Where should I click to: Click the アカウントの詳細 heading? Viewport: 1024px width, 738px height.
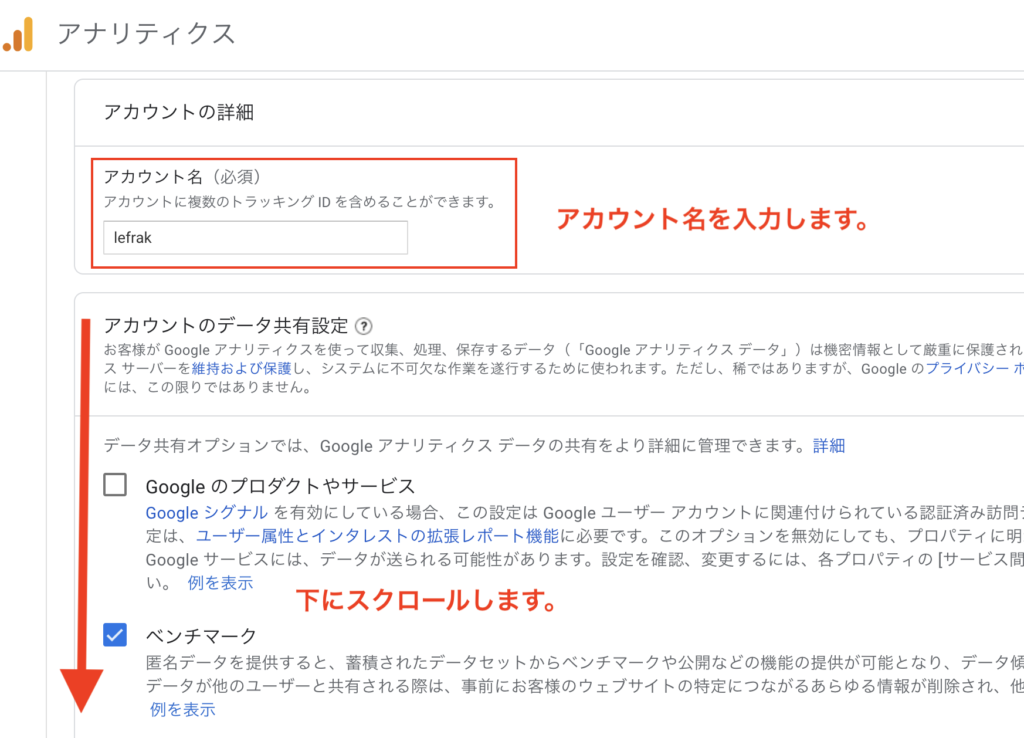click(179, 112)
